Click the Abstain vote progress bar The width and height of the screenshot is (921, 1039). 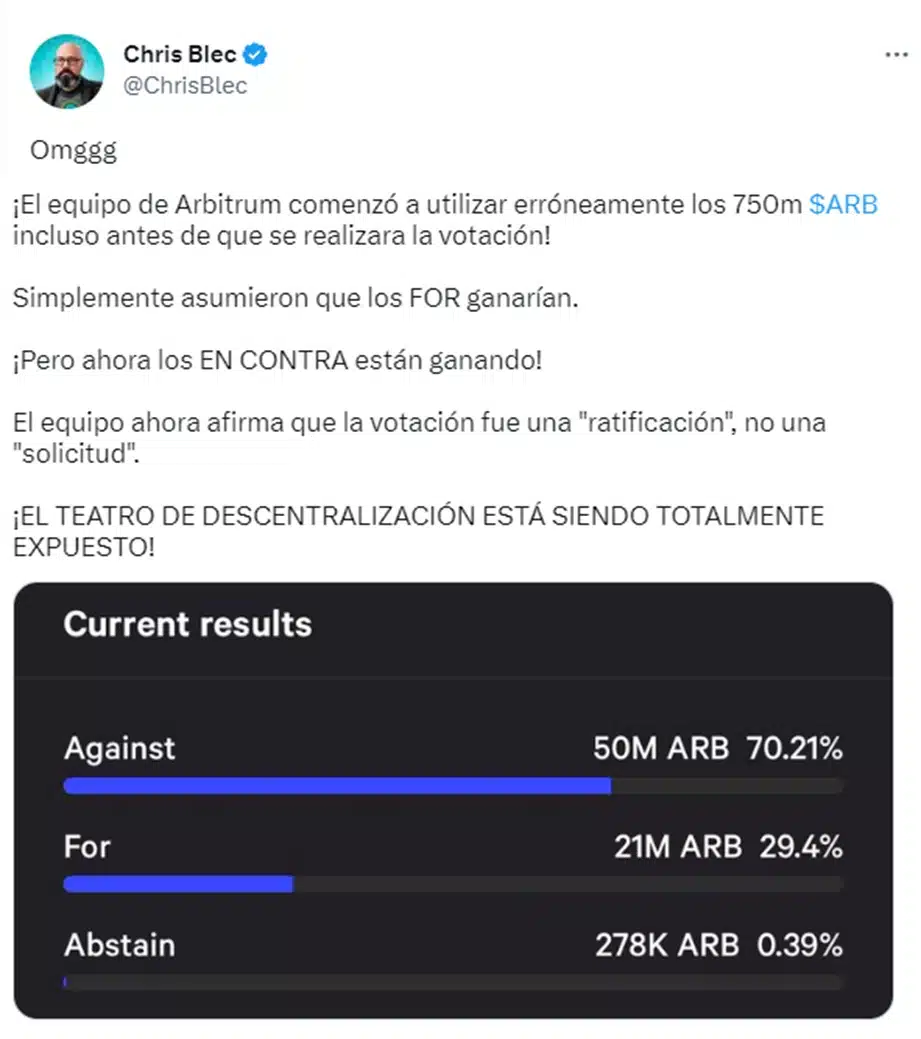coord(453,982)
